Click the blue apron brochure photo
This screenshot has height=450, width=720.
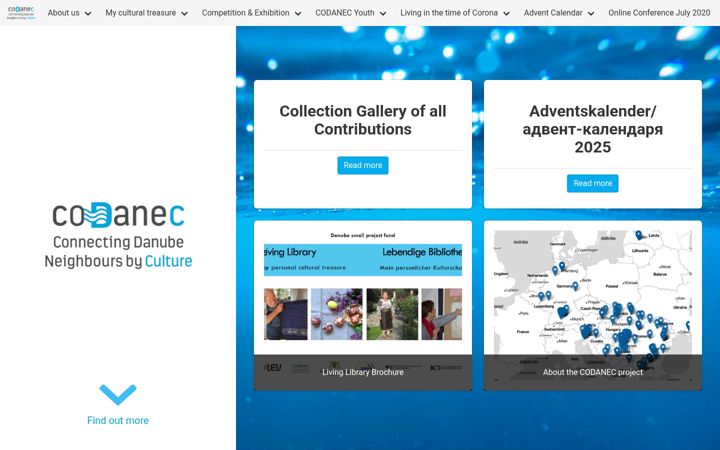pyautogui.click(x=286, y=314)
